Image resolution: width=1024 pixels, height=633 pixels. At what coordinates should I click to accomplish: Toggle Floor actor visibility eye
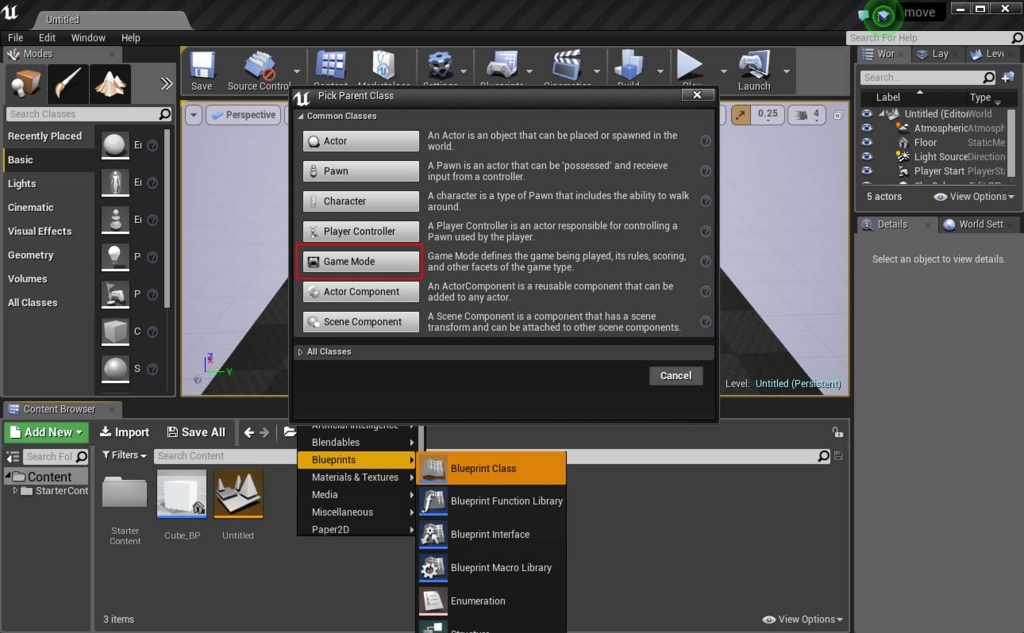pos(867,142)
